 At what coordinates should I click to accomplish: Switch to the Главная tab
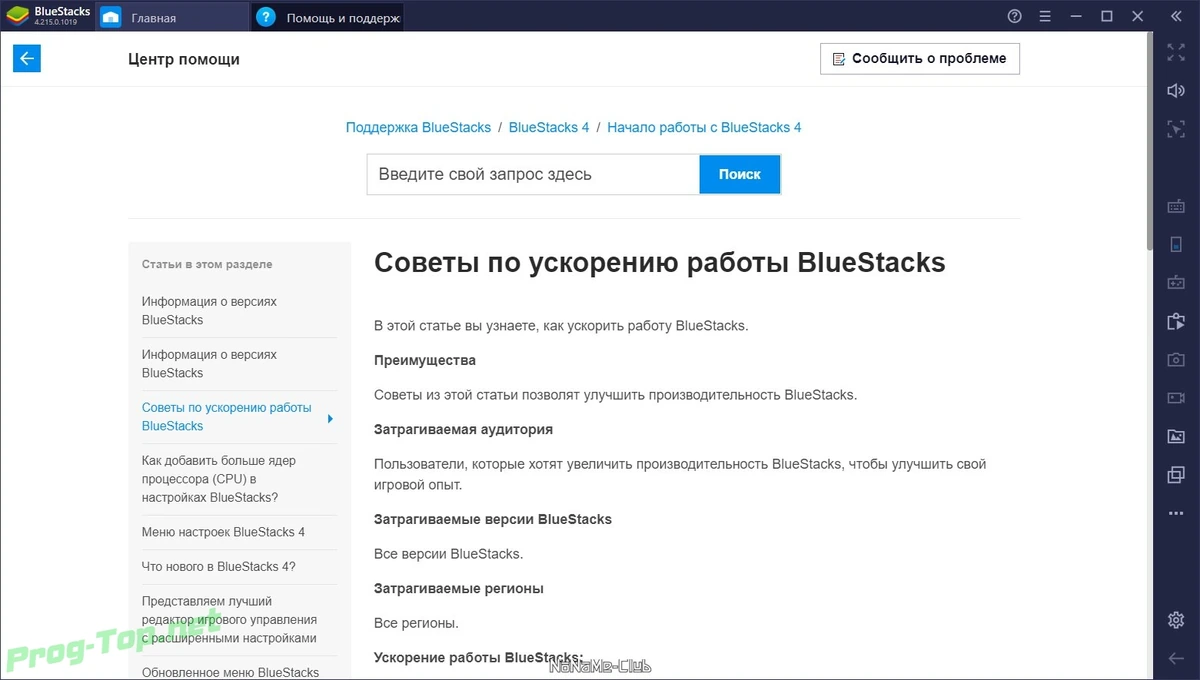tap(172, 17)
